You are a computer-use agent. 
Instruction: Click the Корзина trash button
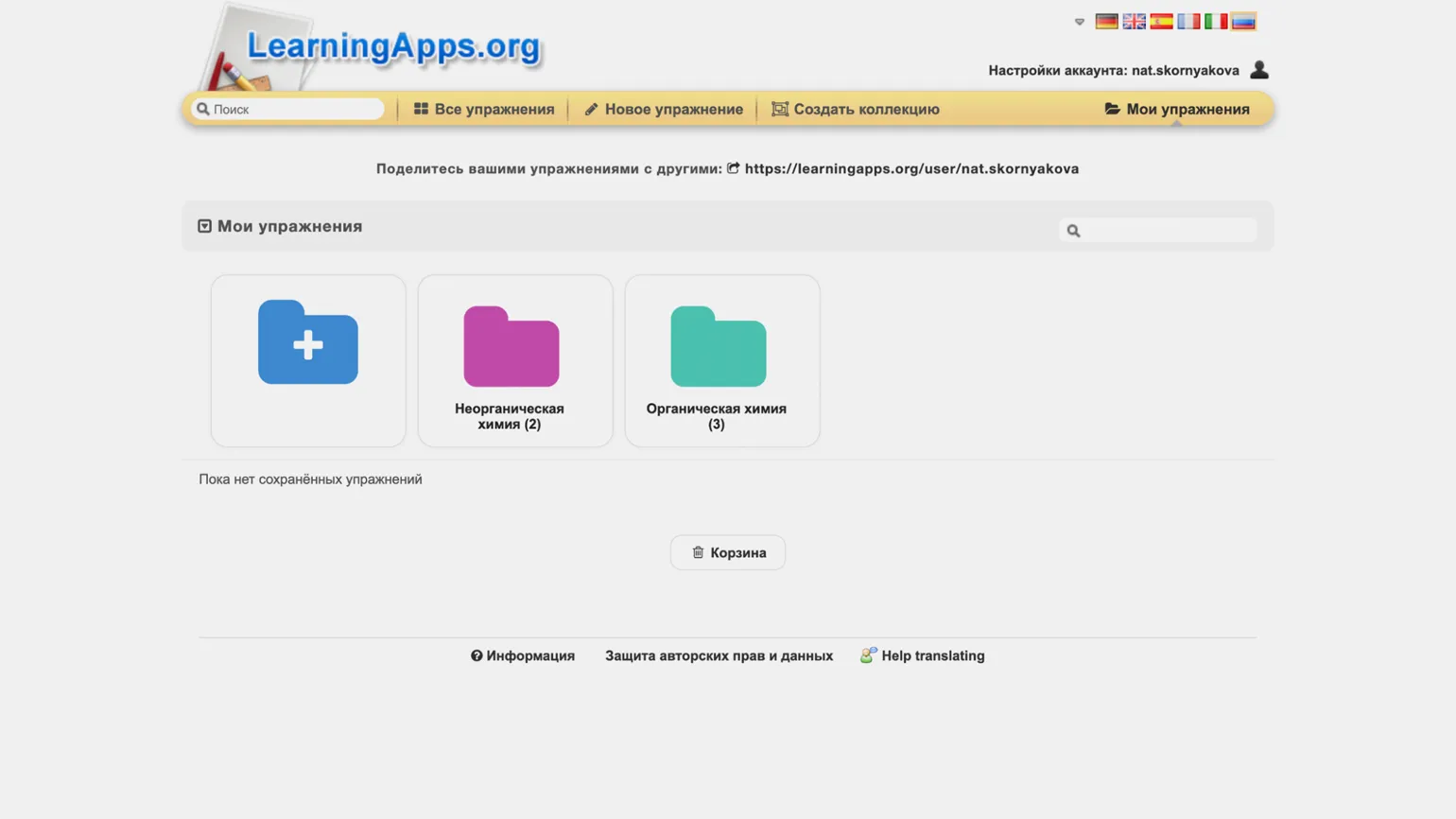coord(728,552)
